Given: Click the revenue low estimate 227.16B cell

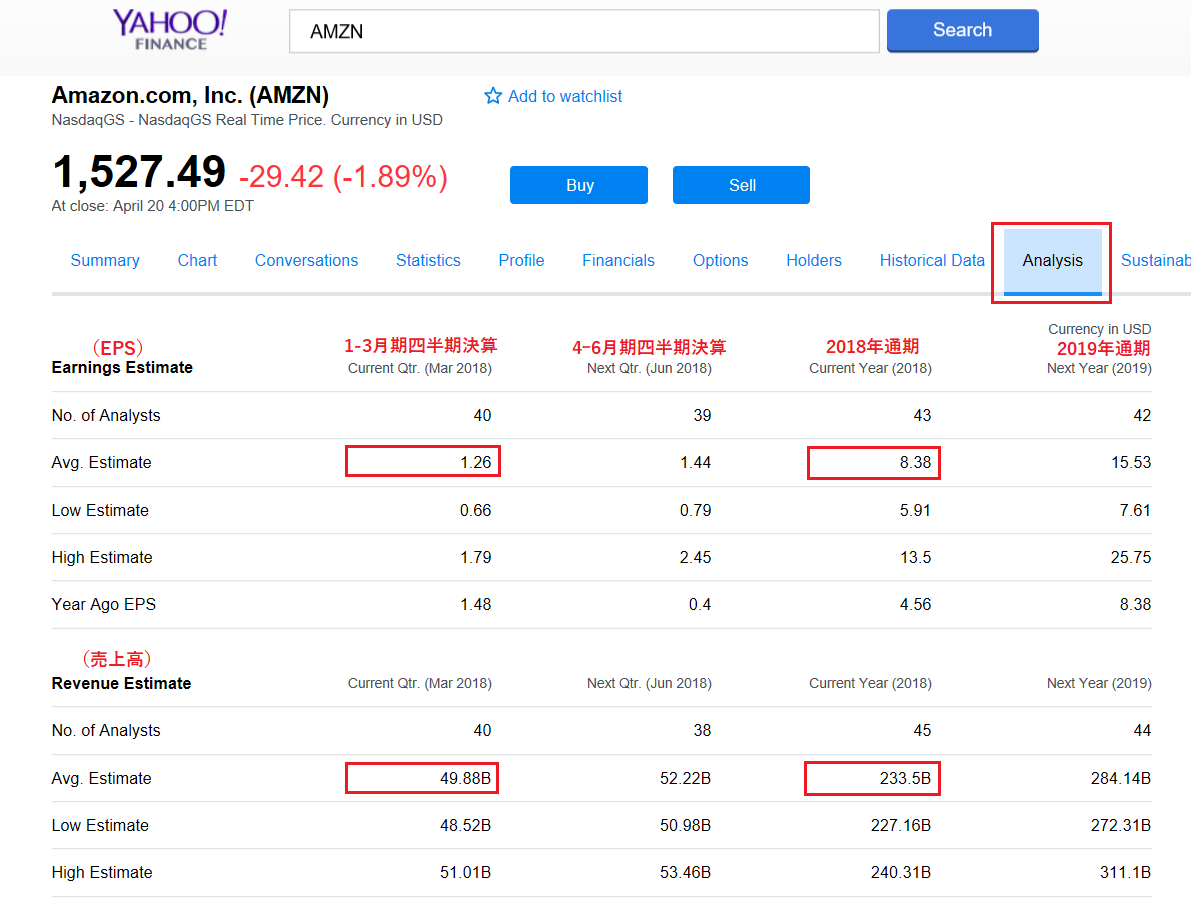Looking at the screenshot, I should [x=901, y=826].
